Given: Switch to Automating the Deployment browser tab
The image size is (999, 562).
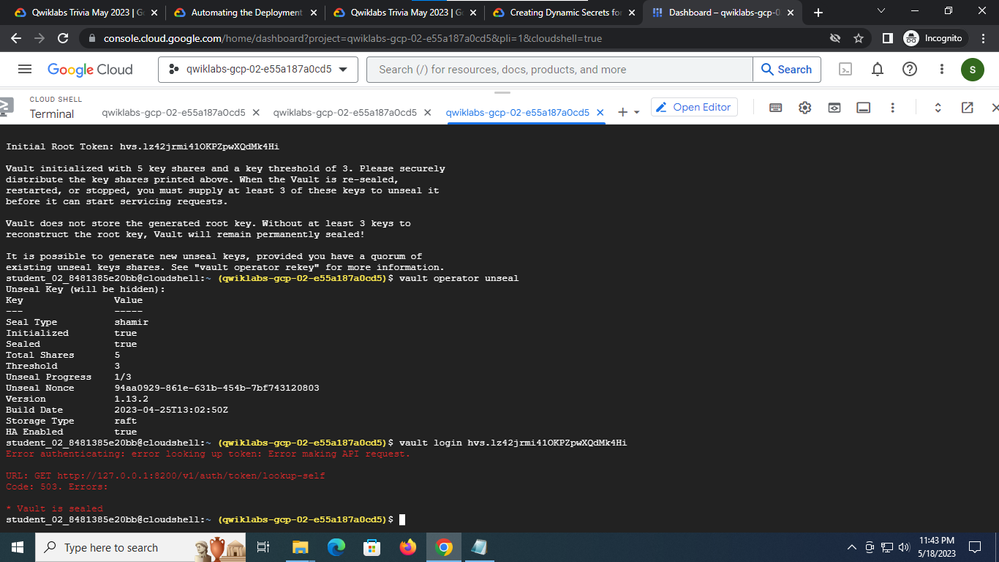Looking at the screenshot, I should (x=245, y=13).
